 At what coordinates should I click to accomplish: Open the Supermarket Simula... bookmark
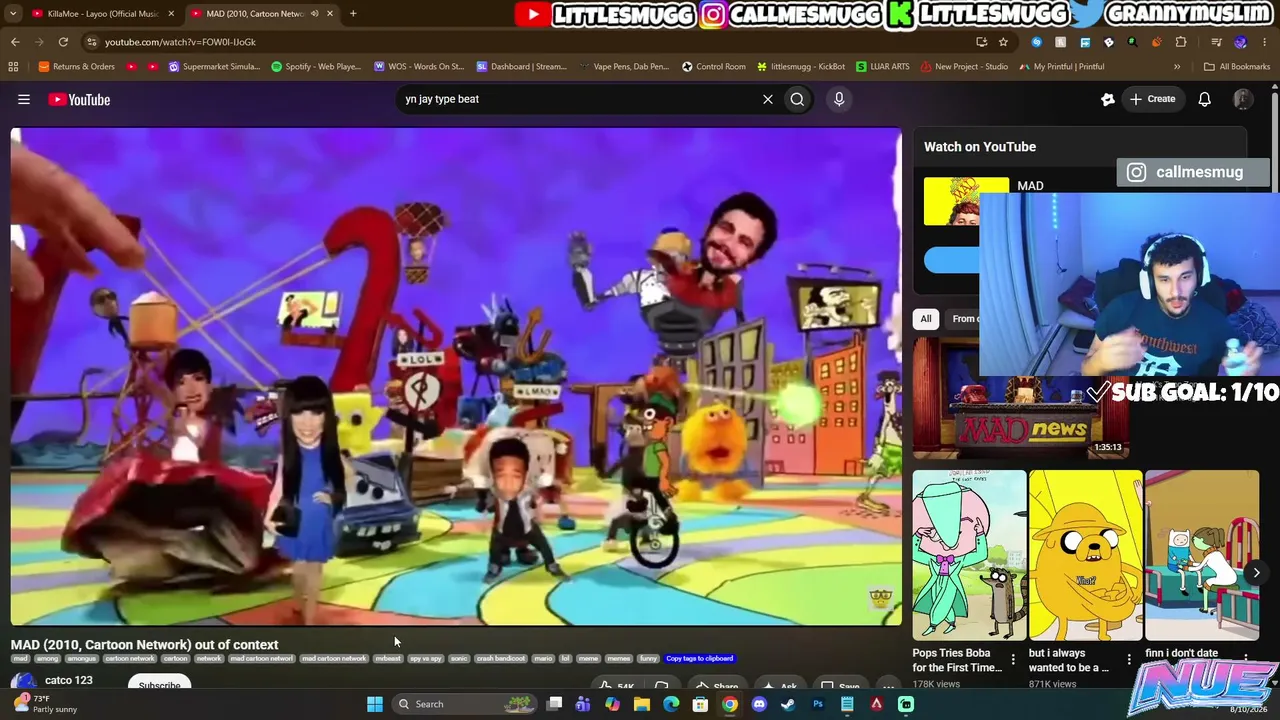[215, 67]
